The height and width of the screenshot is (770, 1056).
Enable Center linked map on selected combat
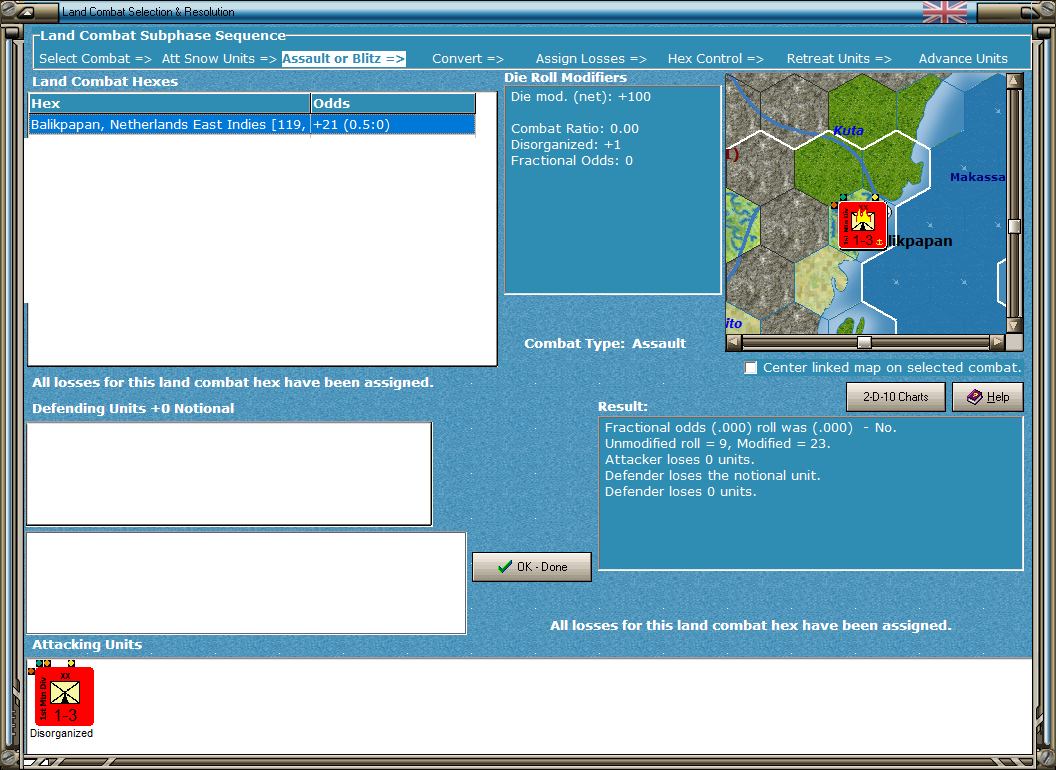[750, 368]
